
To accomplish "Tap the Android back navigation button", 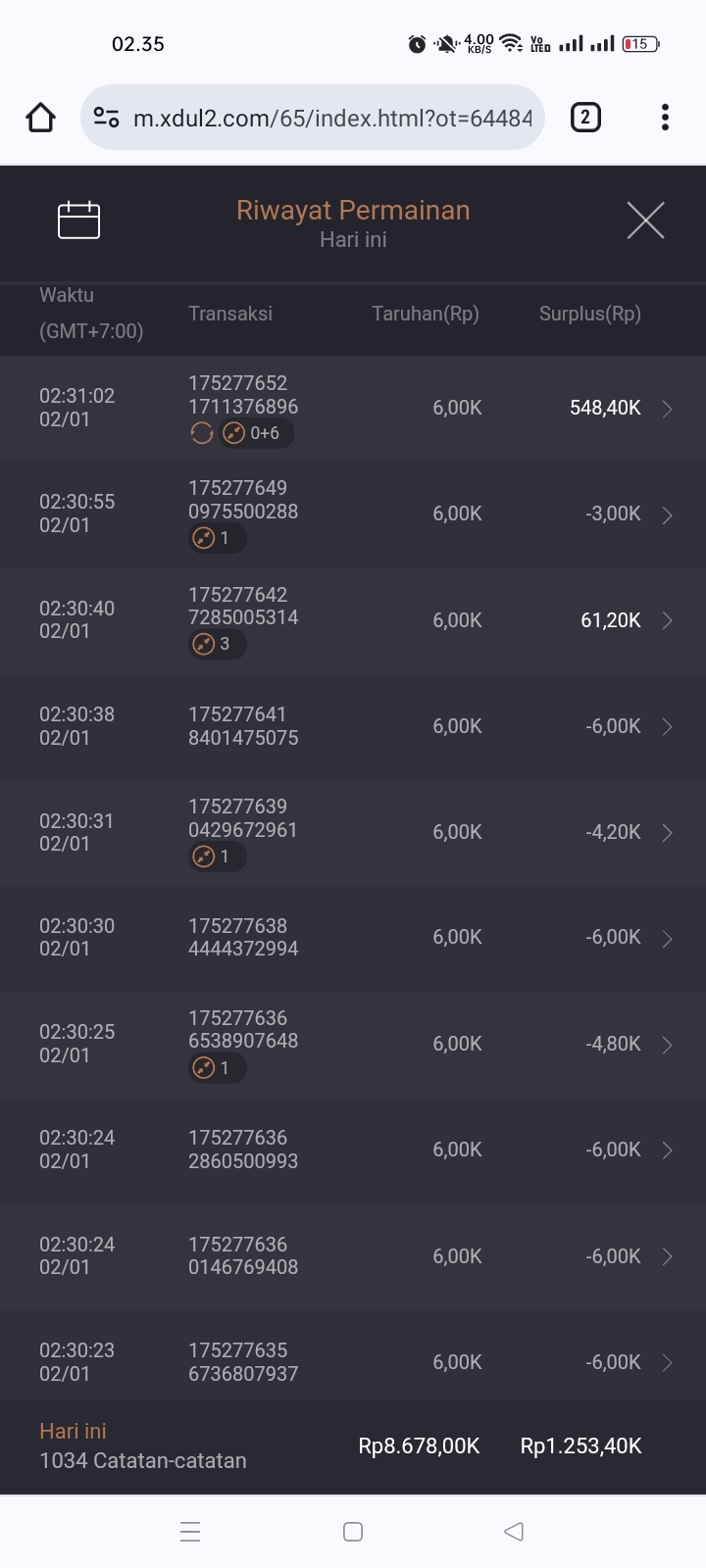I will coord(514,1532).
